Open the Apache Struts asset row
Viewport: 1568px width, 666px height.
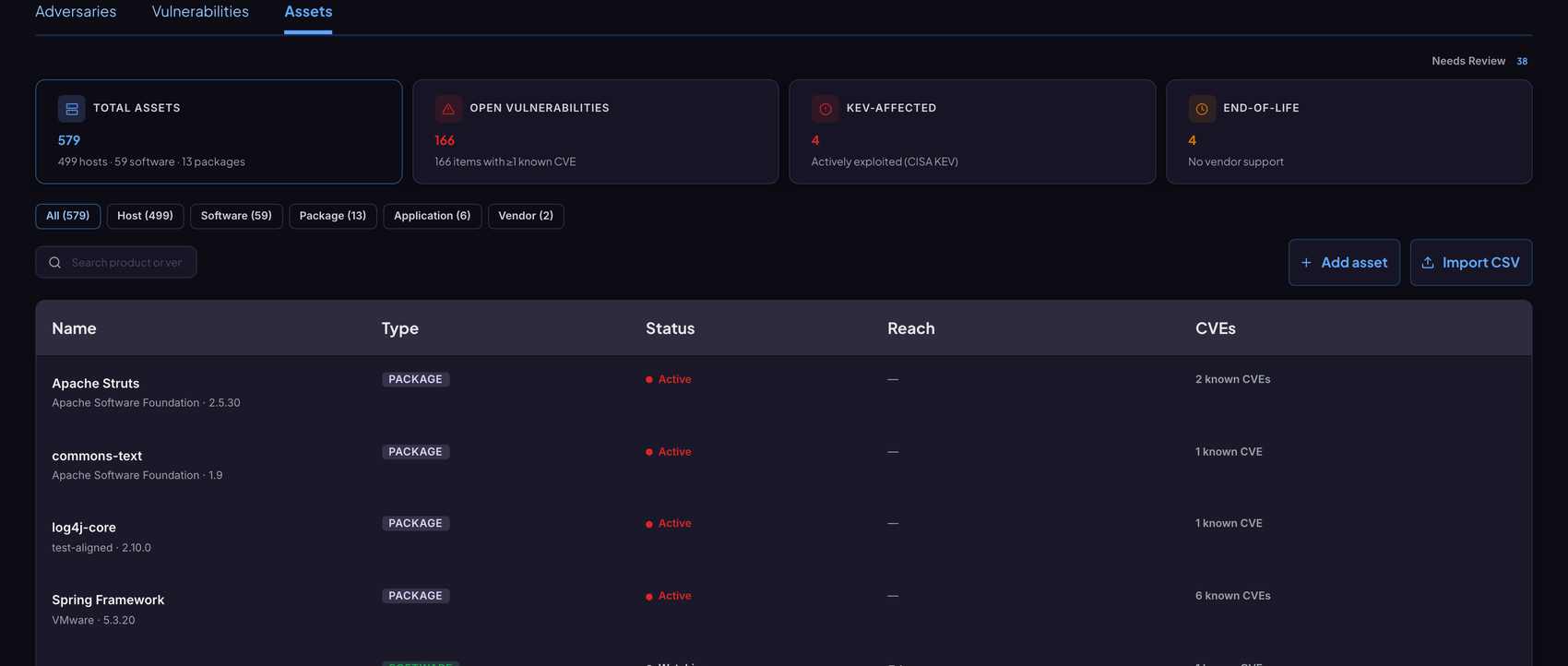[x=784, y=392]
